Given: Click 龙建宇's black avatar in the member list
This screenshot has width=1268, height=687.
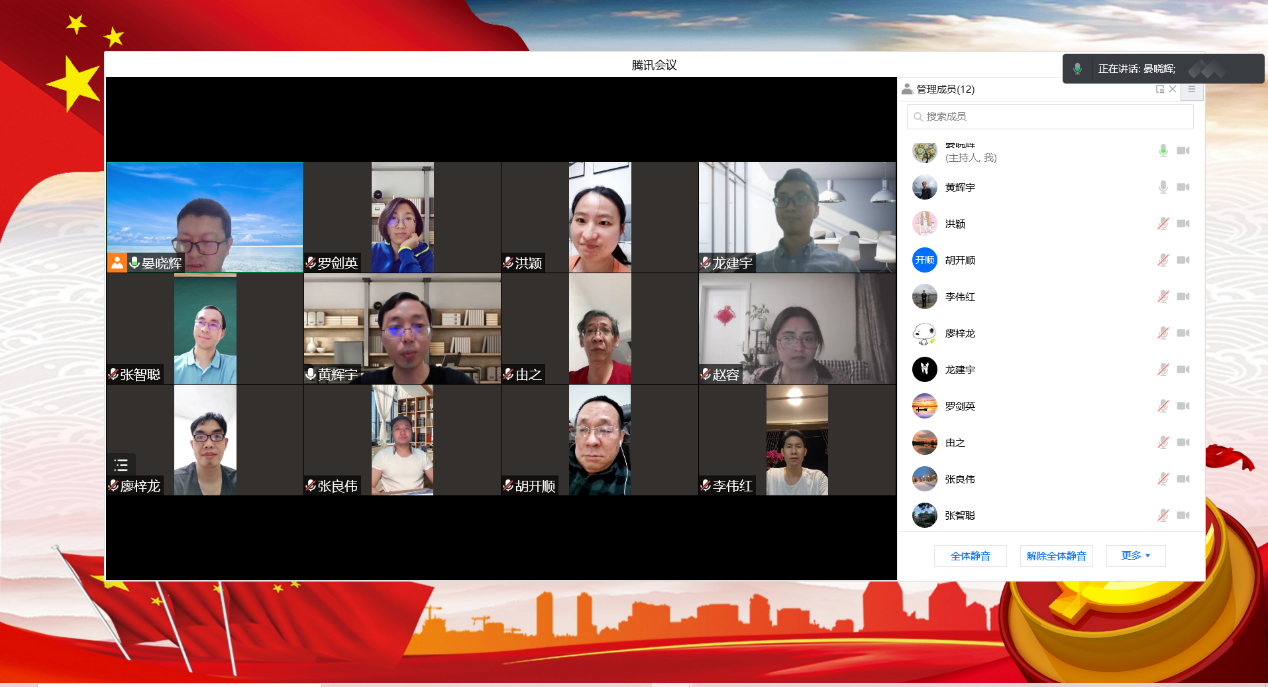Looking at the screenshot, I should pos(924,370).
